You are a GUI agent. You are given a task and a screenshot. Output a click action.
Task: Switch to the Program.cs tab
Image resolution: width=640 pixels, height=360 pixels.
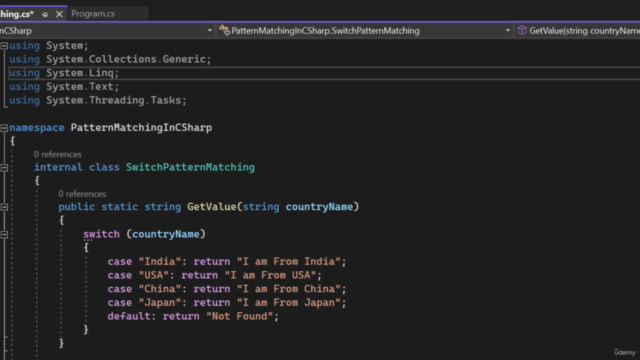93,14
